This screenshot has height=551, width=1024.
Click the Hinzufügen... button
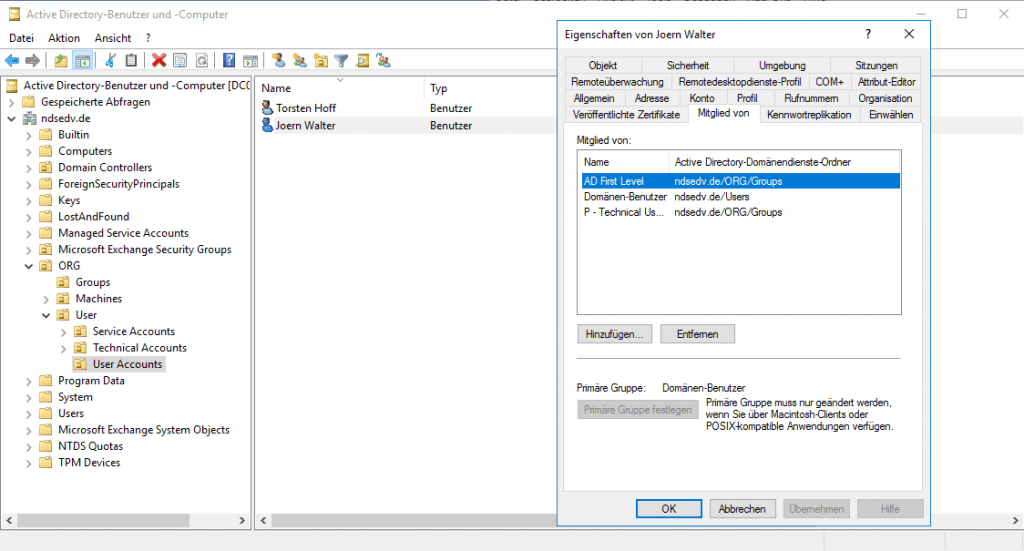614,333
